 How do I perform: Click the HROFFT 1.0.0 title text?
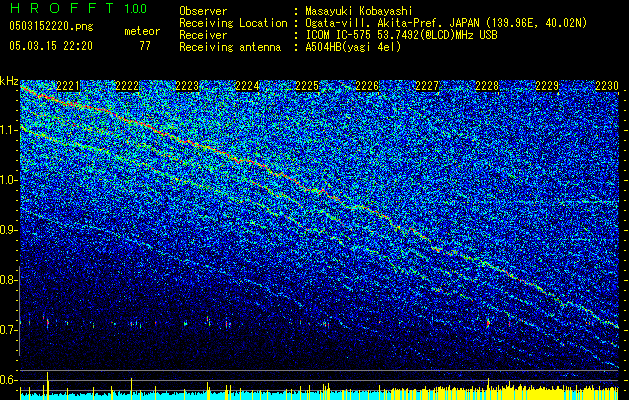click(x=78, y=8)
